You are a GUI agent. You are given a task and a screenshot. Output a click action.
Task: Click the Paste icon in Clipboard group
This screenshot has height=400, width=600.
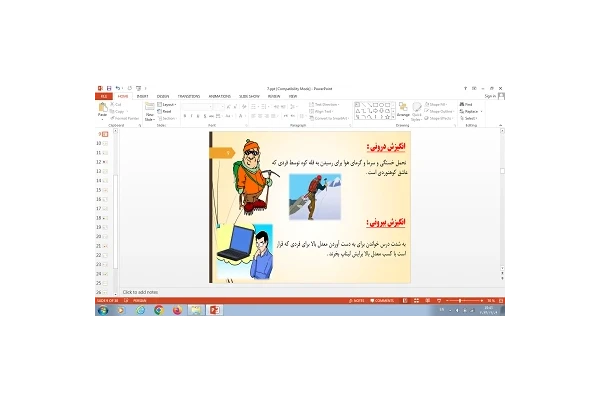click(x=102, y=110)
